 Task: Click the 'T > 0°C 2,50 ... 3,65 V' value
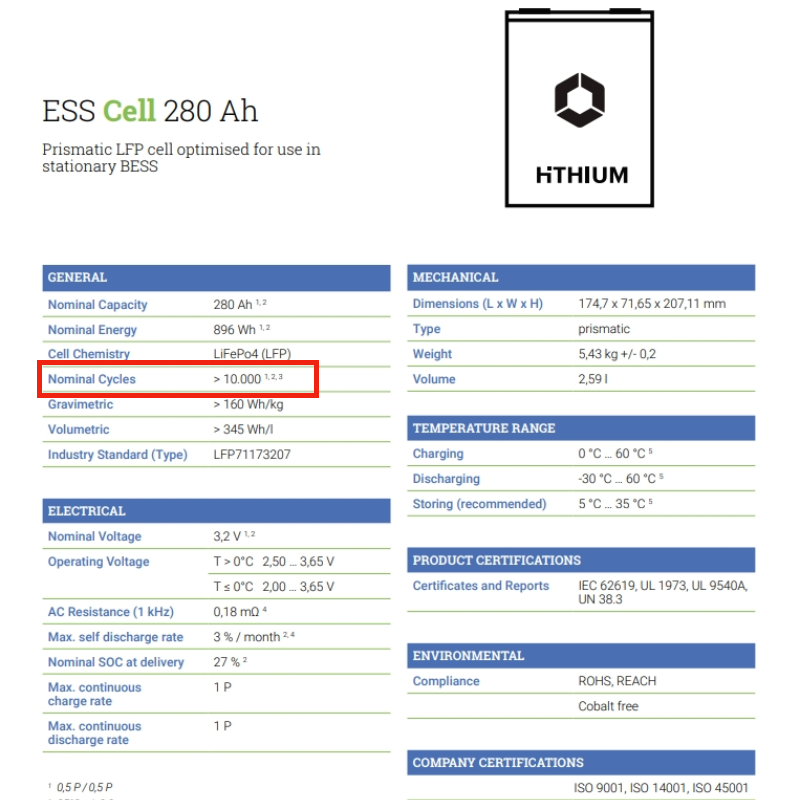274,561
